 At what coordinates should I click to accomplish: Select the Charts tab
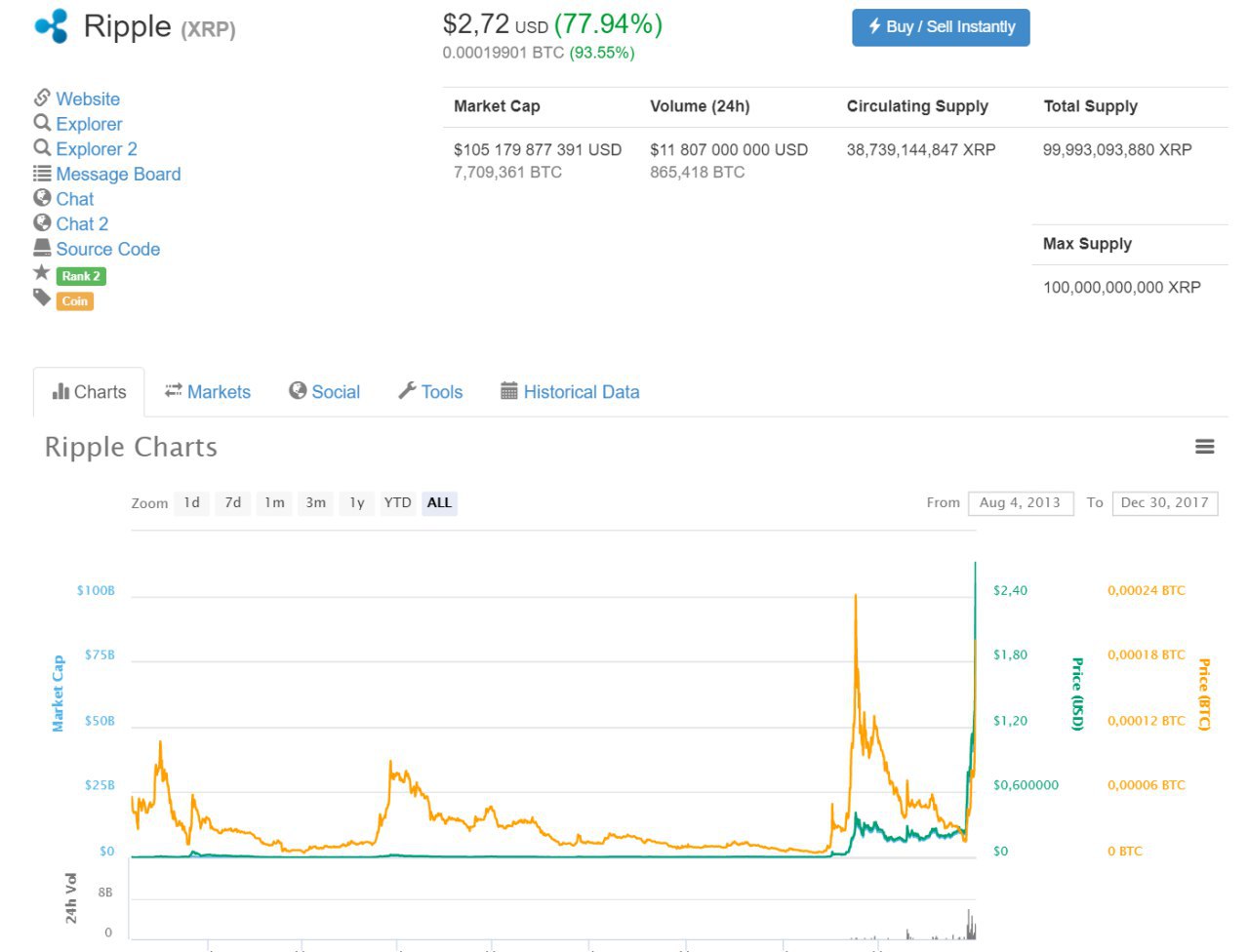tap(89, 392)
